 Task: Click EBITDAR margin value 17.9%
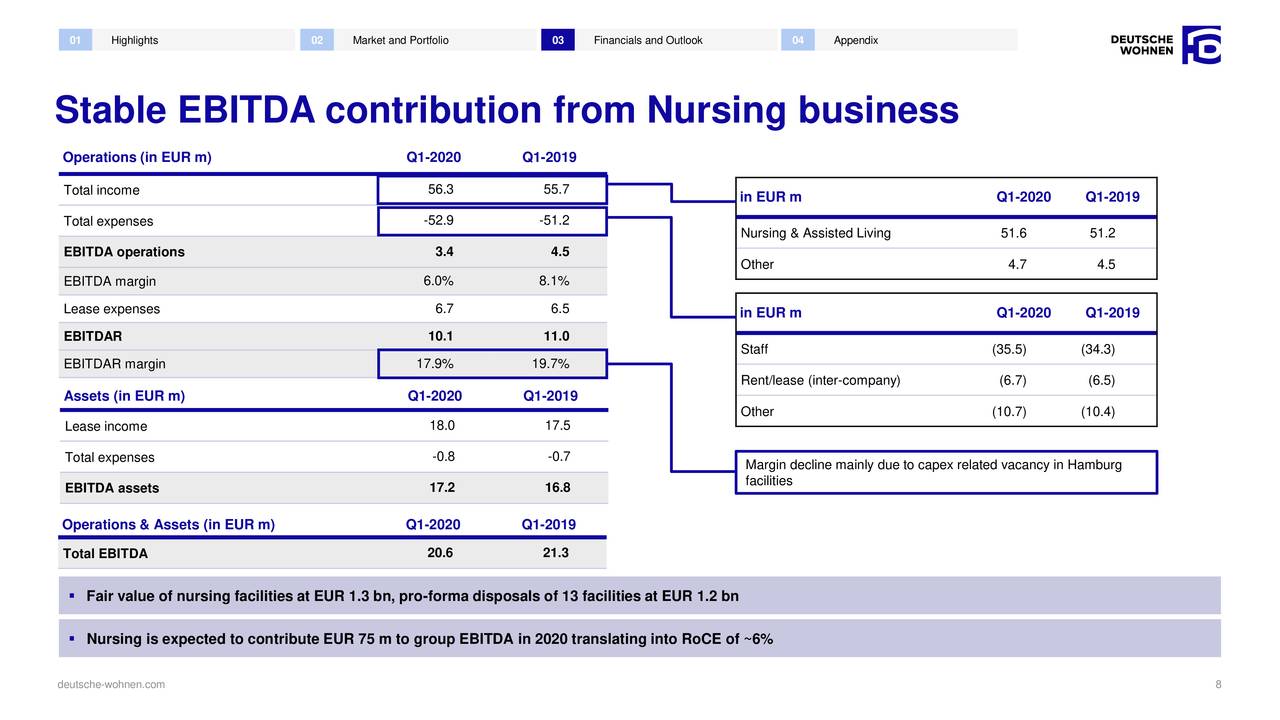click(x=436, y=363)
